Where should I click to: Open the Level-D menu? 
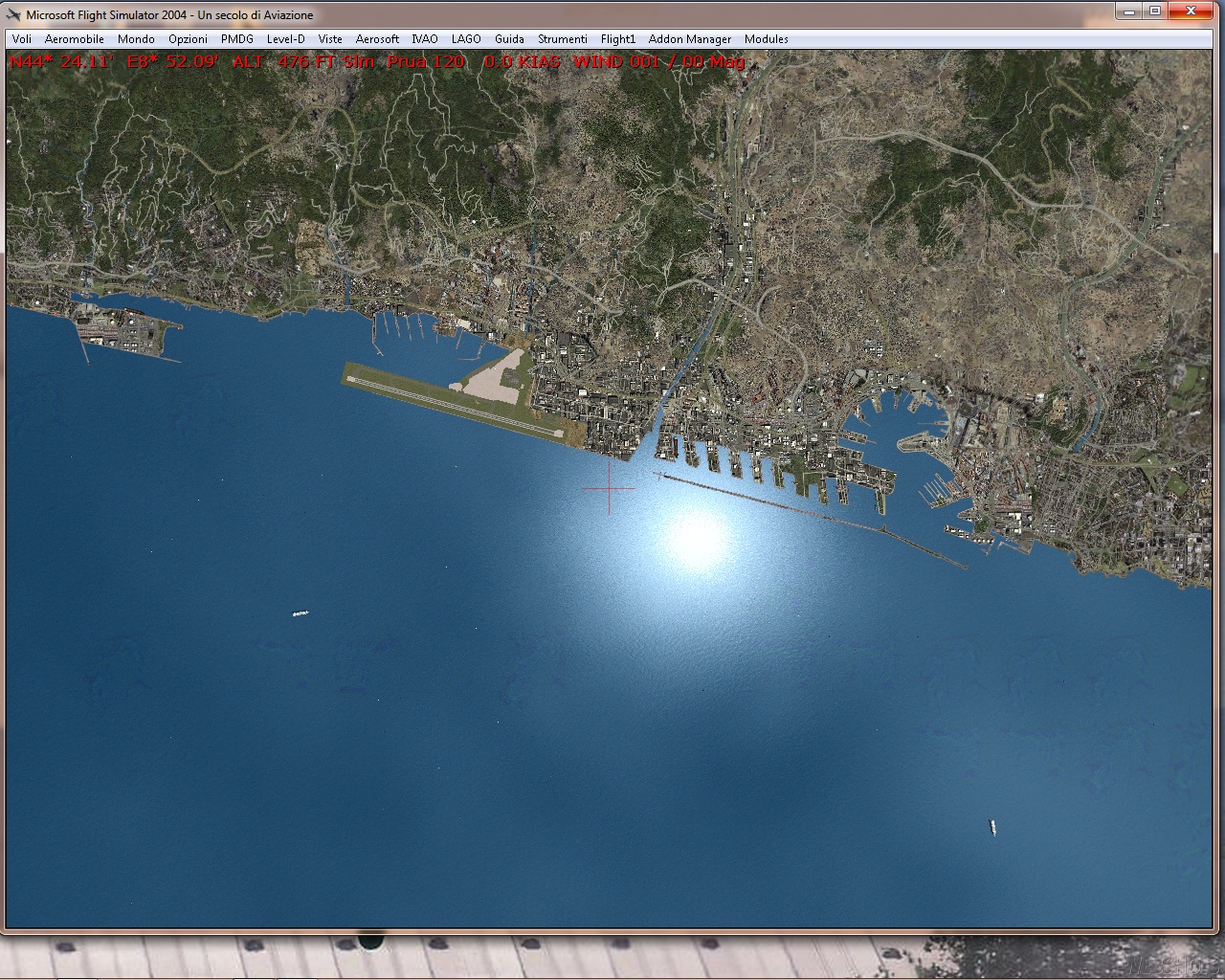(286, 39)
